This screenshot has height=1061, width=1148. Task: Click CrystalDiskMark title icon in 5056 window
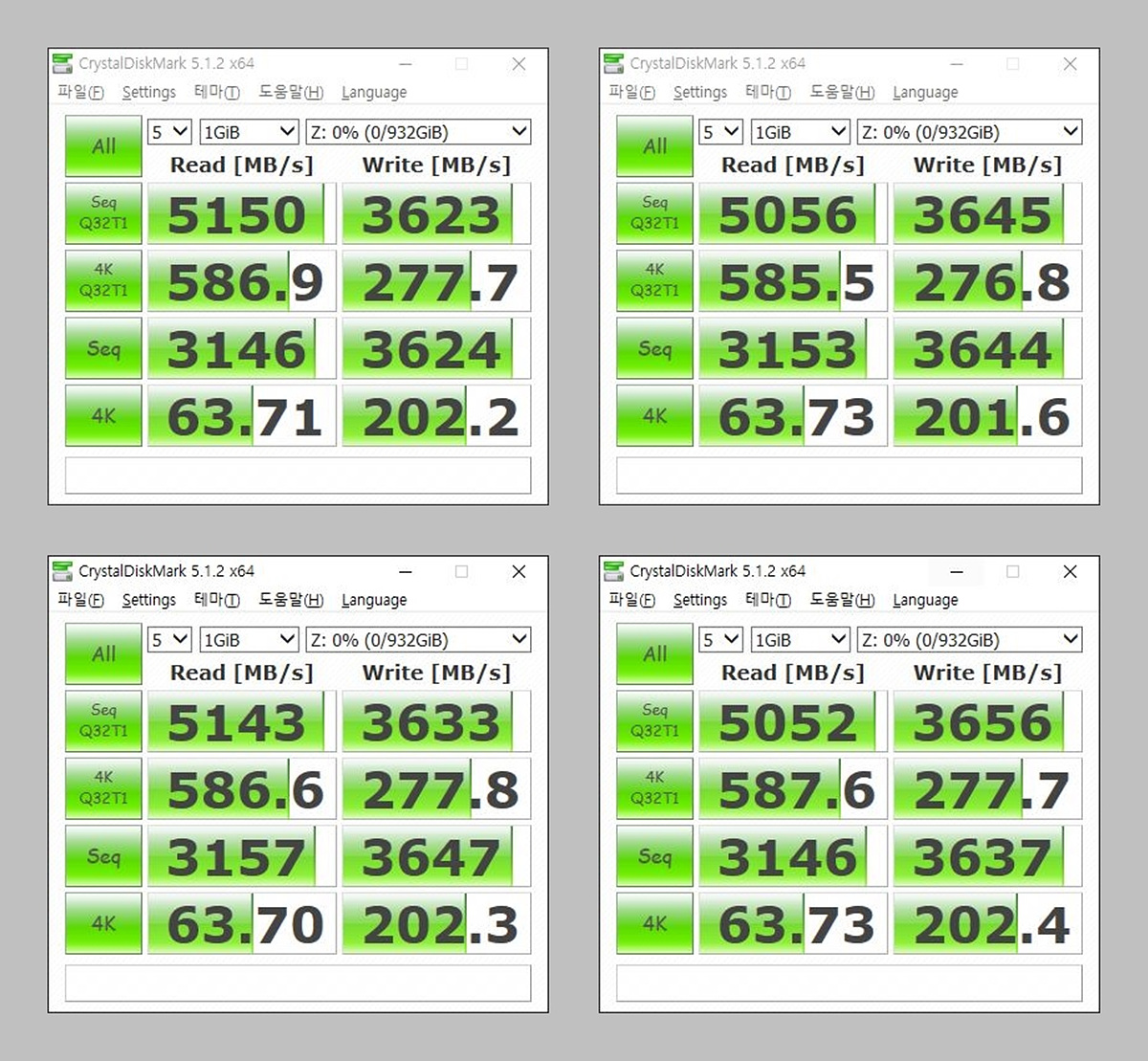tap(614, 64)
